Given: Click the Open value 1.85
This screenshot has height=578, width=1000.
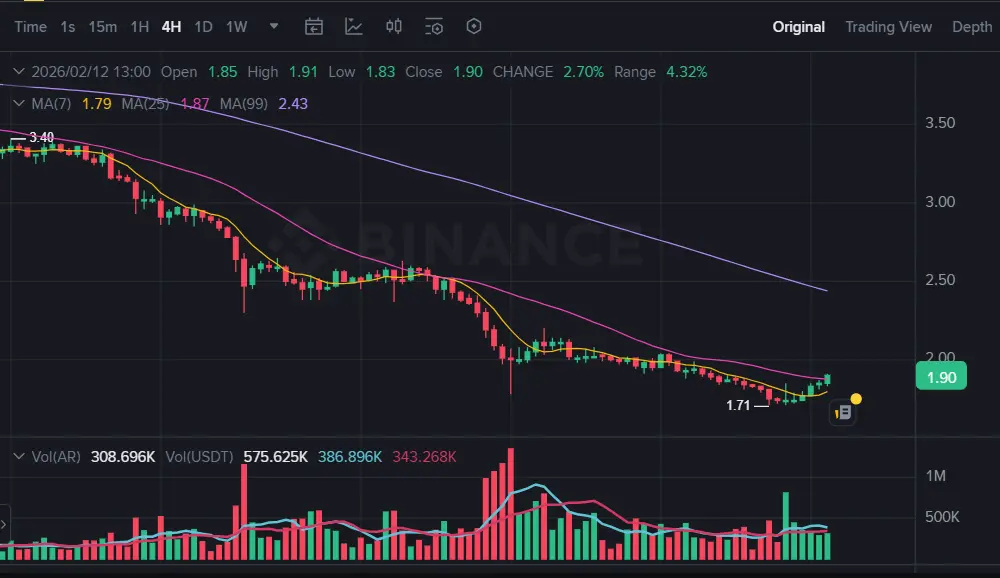Looking at the screenshot, I should pyautogui.click(x=223, y=72).
